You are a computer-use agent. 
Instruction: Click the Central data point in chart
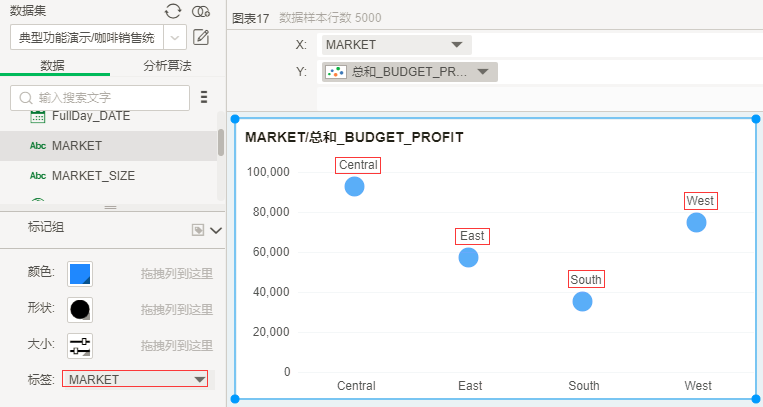click(354, 186)
